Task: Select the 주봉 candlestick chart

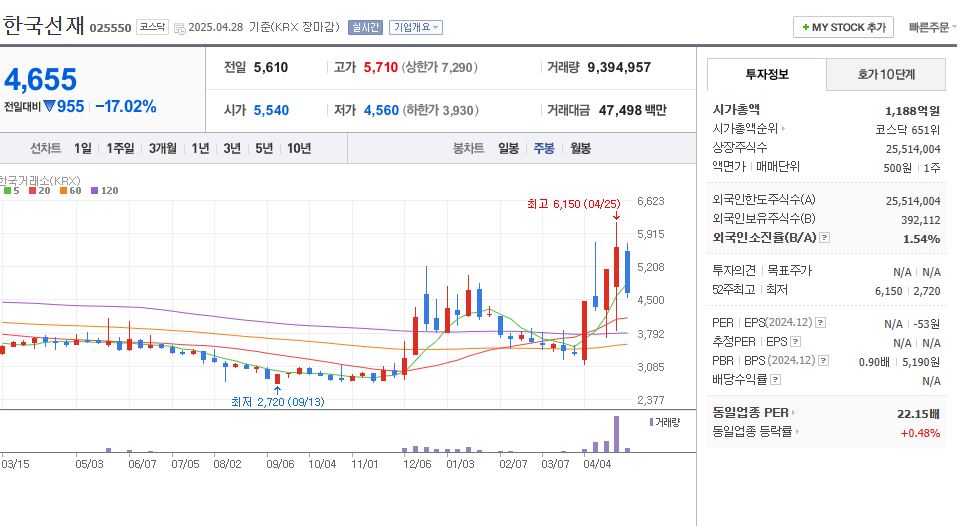Action: coord(544,148)
